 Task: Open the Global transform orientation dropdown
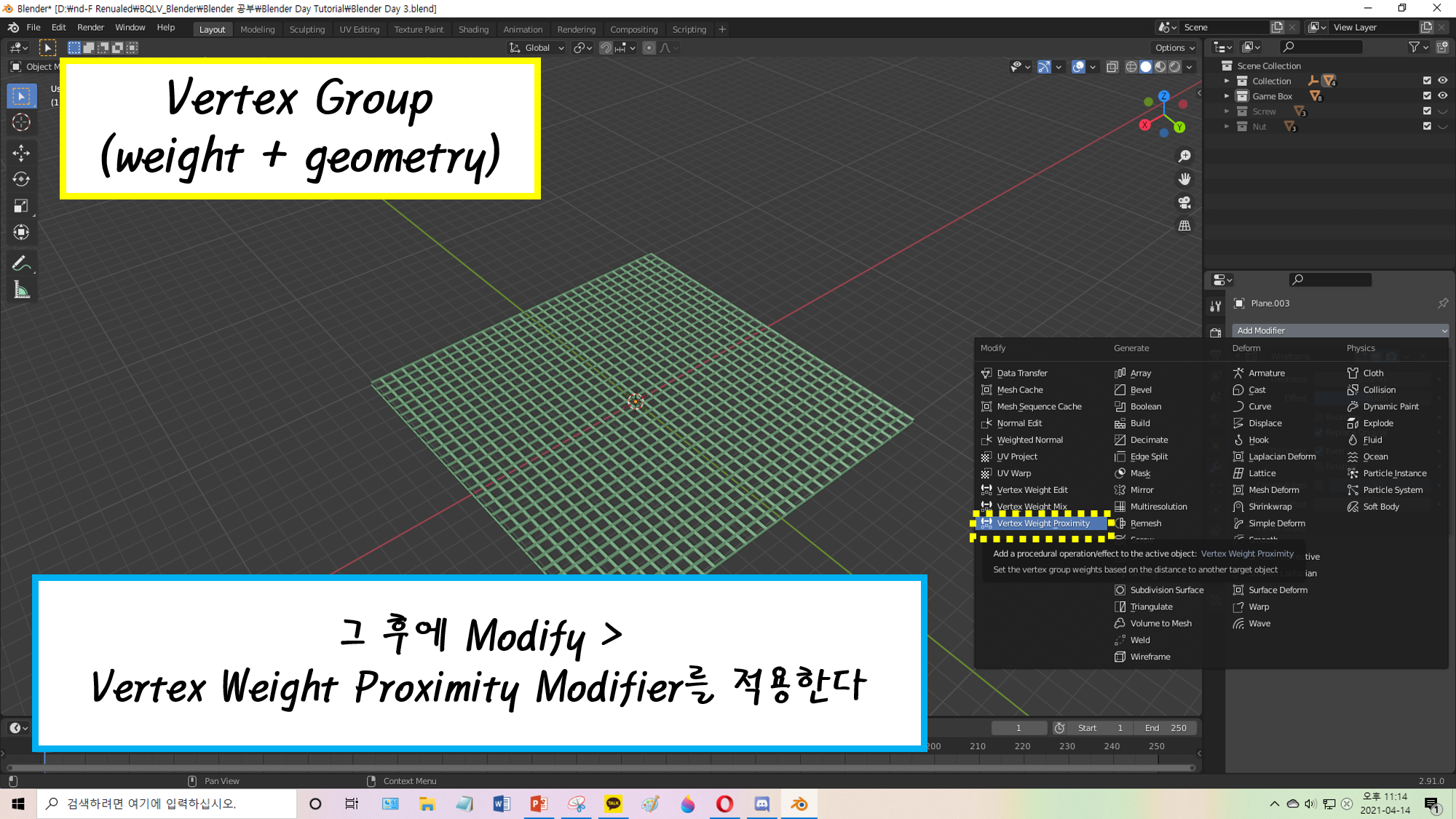537,48
